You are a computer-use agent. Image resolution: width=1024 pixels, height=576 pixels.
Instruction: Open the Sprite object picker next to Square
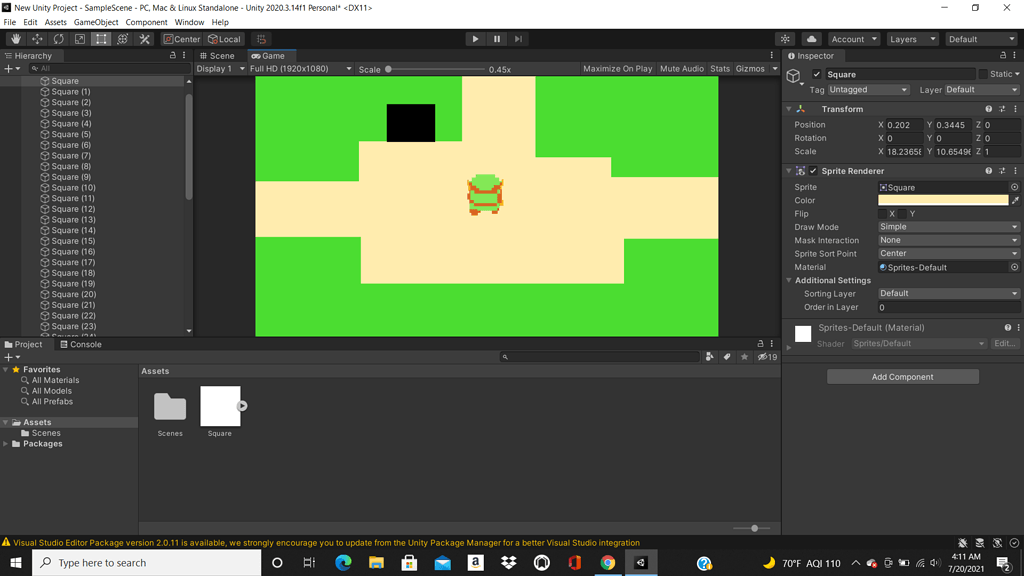pyautogui.click(x=1014, y=187)
